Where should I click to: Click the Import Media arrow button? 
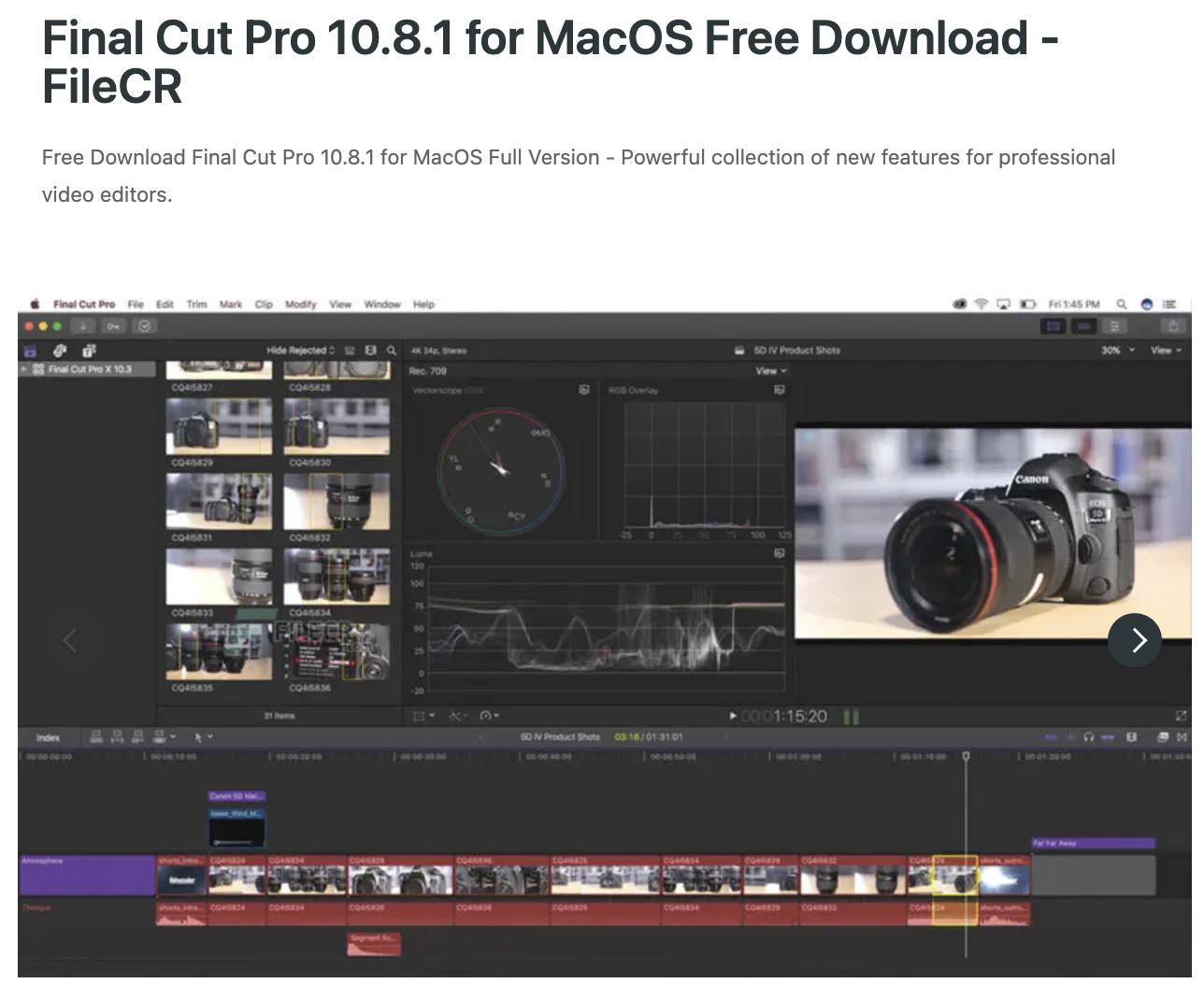[x=83, y=326]
